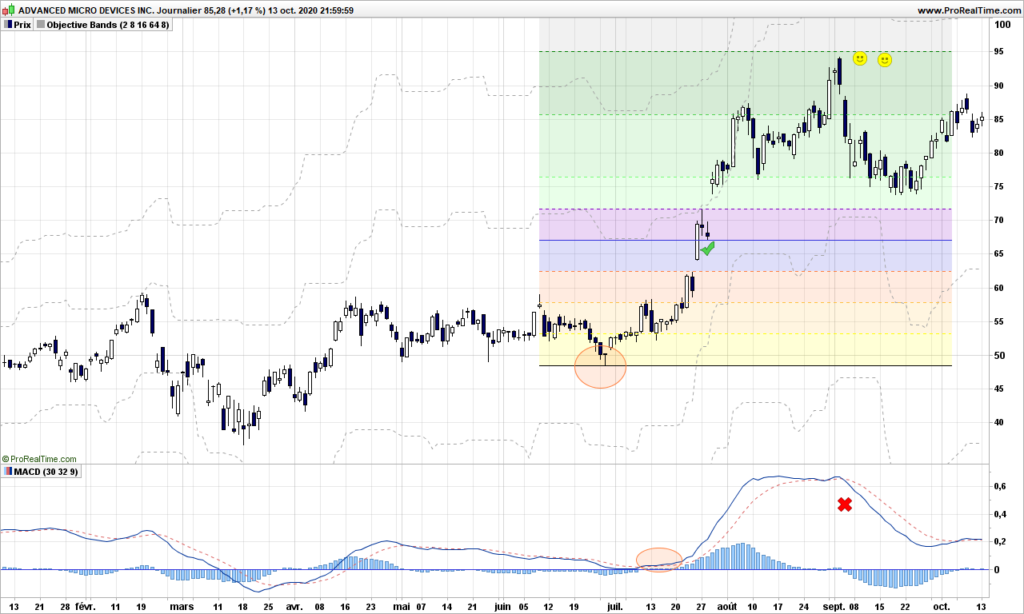Click the mai date axis label
Image resolution: width=1024 pixels, height=614 pixels.
[x=401, y=606]
